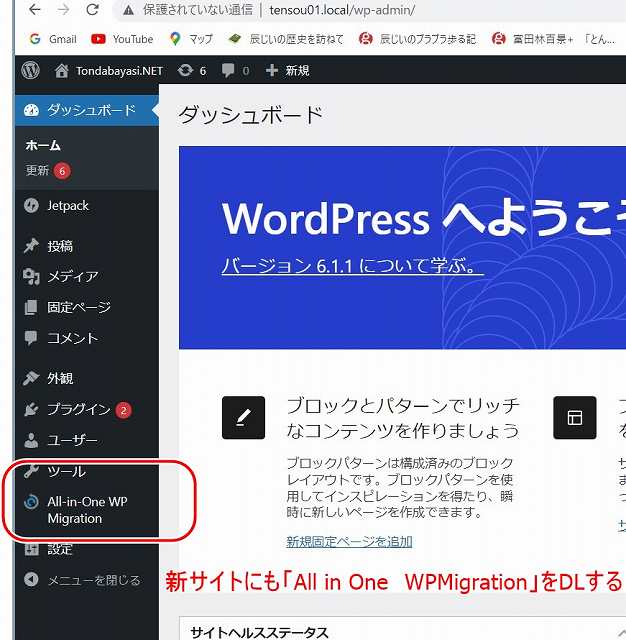This screenshot has height=640, width=626.
Task: Open the 投稿 posts menu
Action: click(x=60, y=246)
